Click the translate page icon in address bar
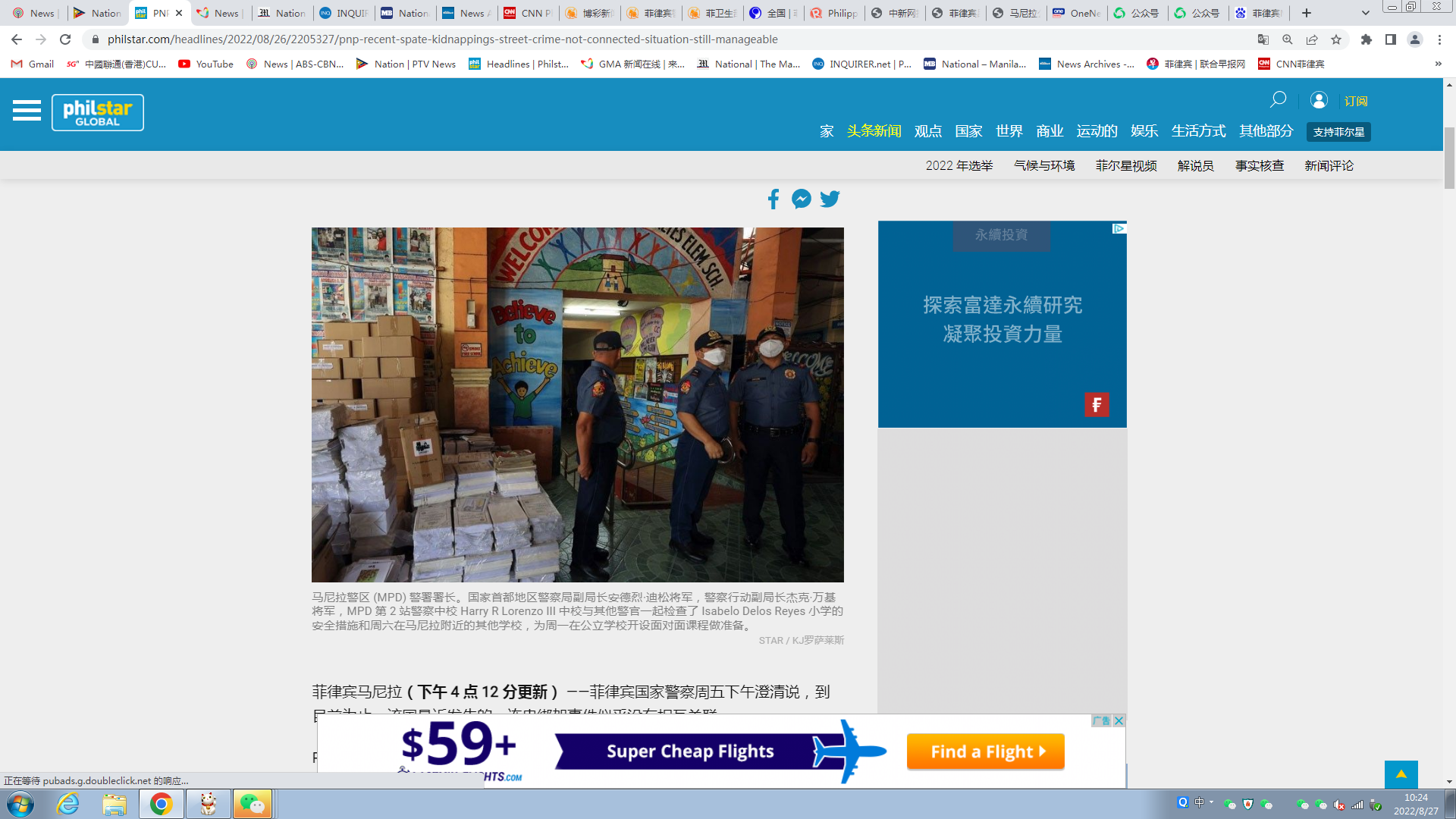This screenshot has height=819, width=1456. pos(1263,39)
